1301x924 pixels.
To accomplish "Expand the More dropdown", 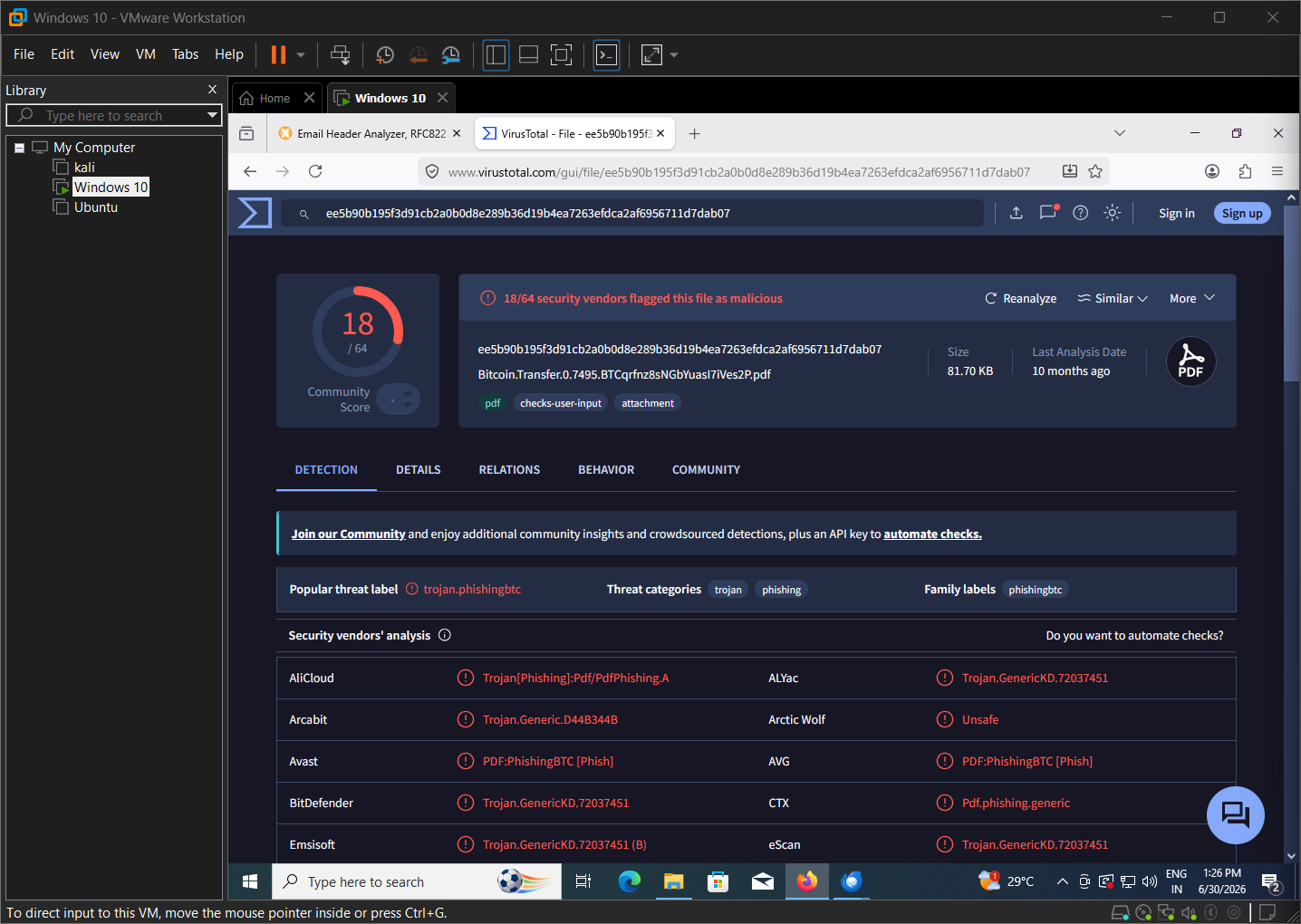I will click(1192, 298).
